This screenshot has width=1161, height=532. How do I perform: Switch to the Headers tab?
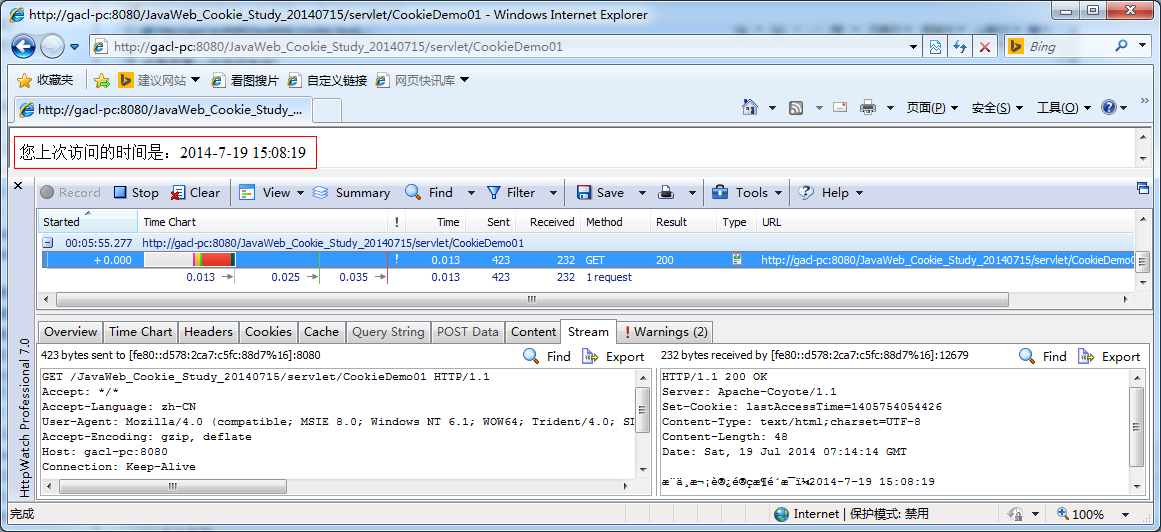click(208, 332)
